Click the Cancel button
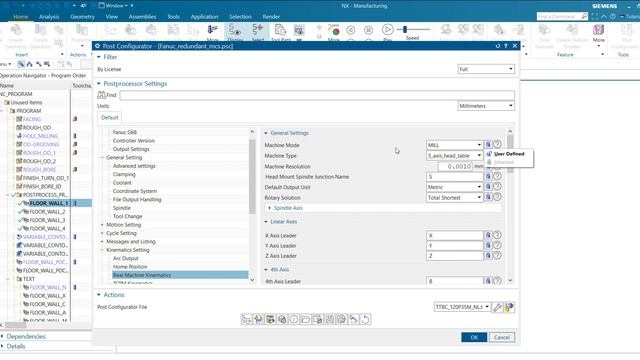Viewport: 640px width, 360px height. 502,337
